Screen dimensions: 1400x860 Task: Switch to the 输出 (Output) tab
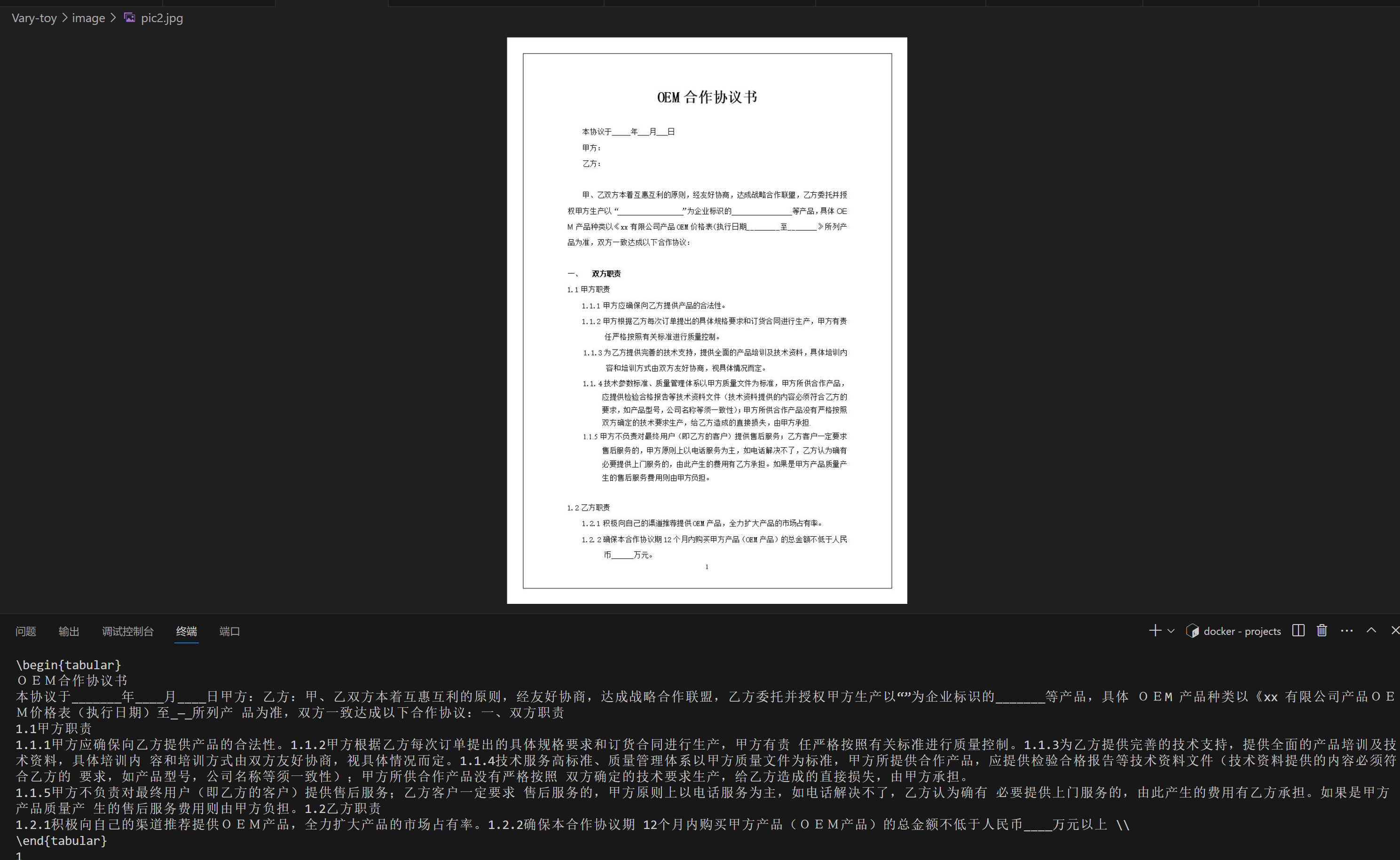click(68, 631)
